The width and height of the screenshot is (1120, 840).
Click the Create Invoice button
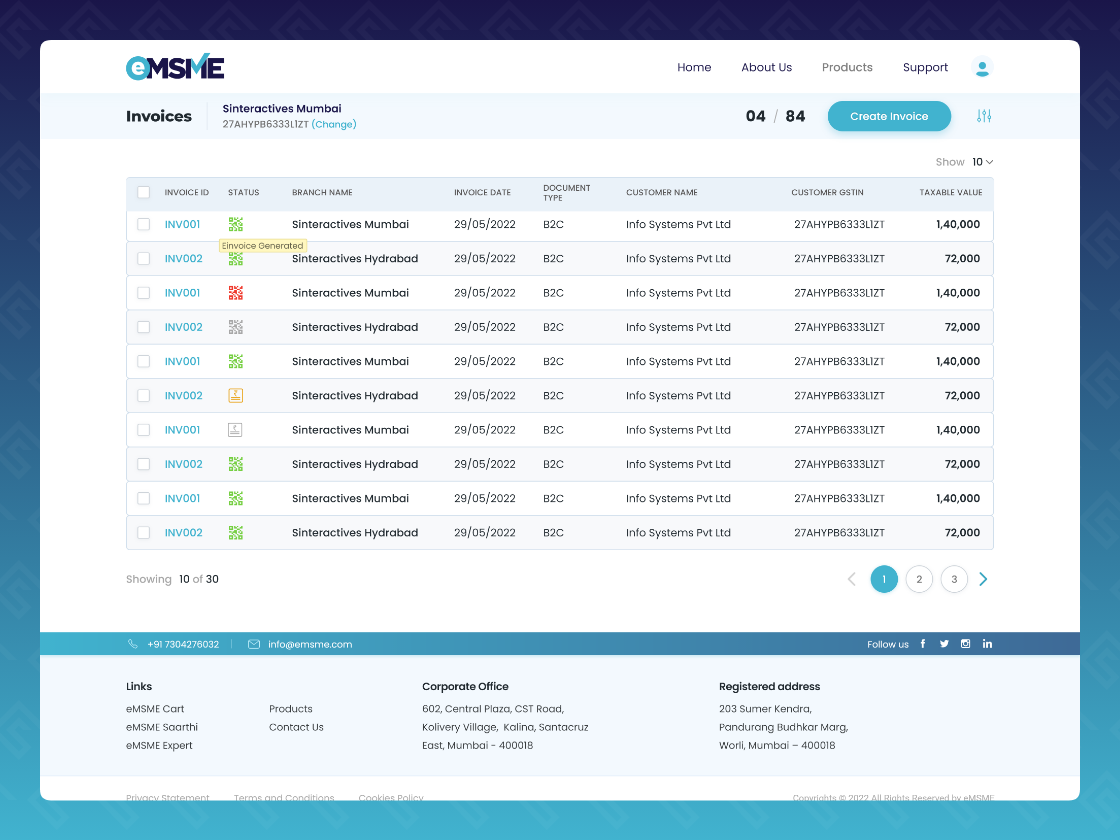point(889,116)
